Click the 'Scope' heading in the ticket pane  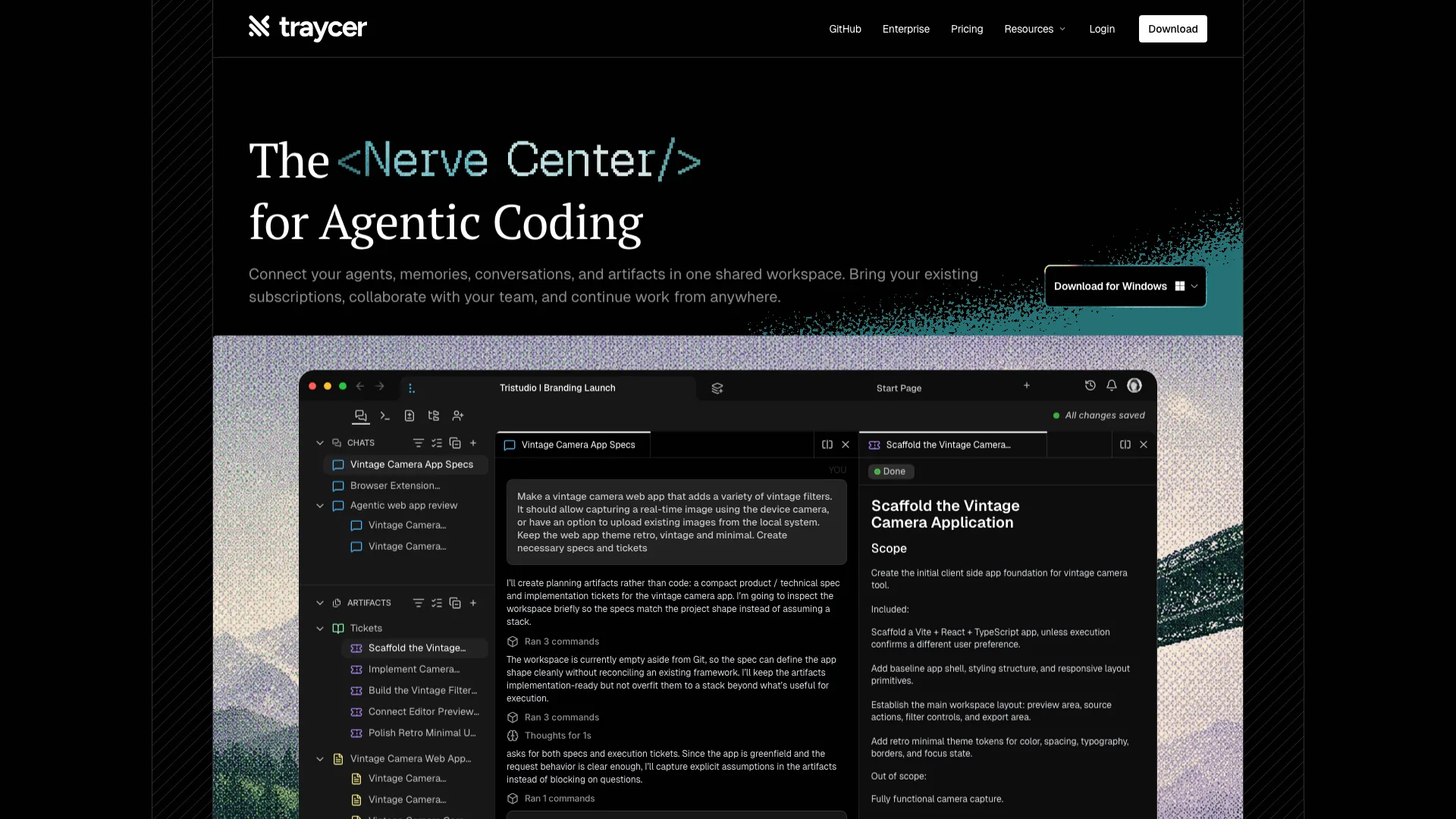pyautogui.click(x=889, y=548)
